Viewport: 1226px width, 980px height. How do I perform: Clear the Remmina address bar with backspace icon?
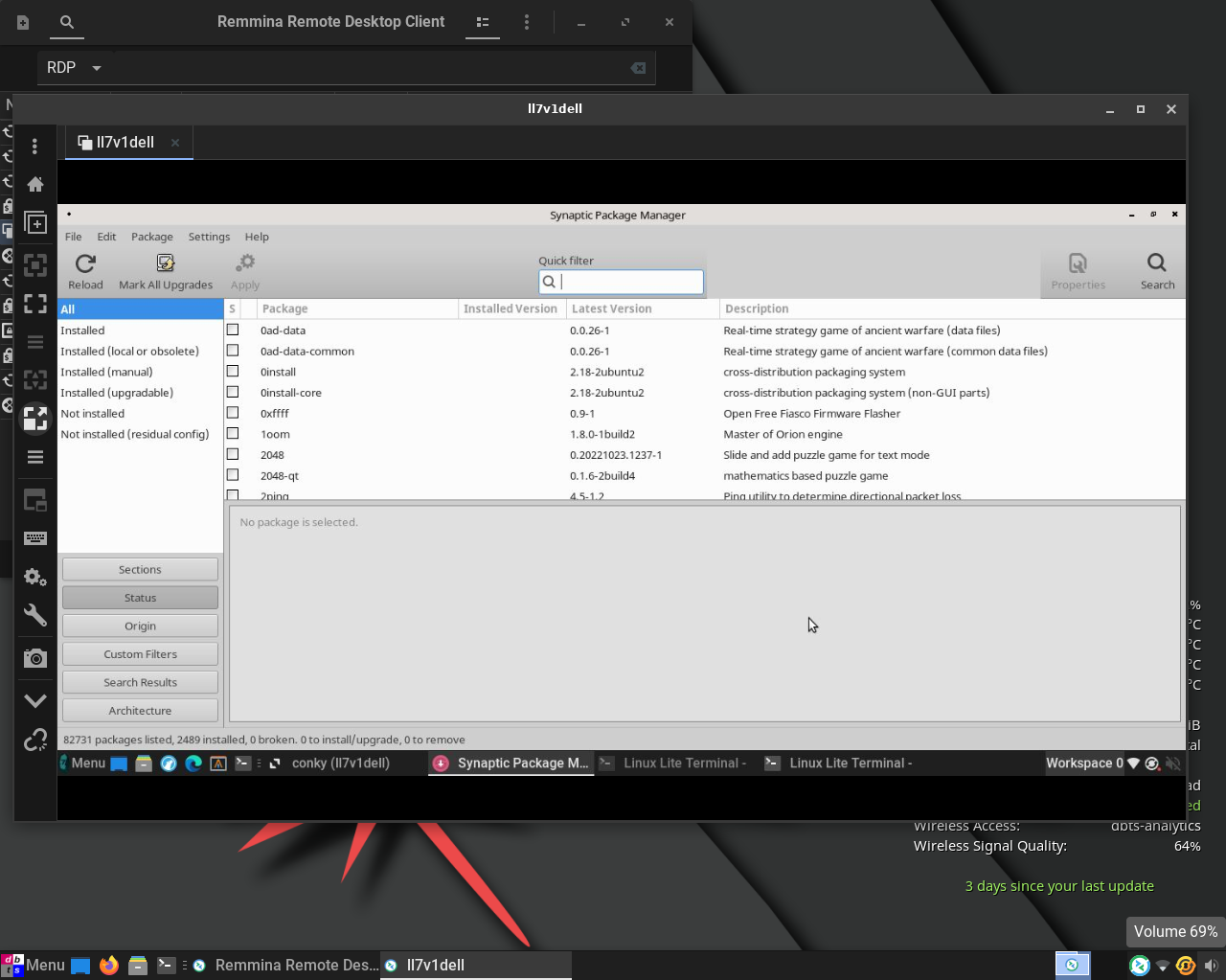[x=638, y=68]
